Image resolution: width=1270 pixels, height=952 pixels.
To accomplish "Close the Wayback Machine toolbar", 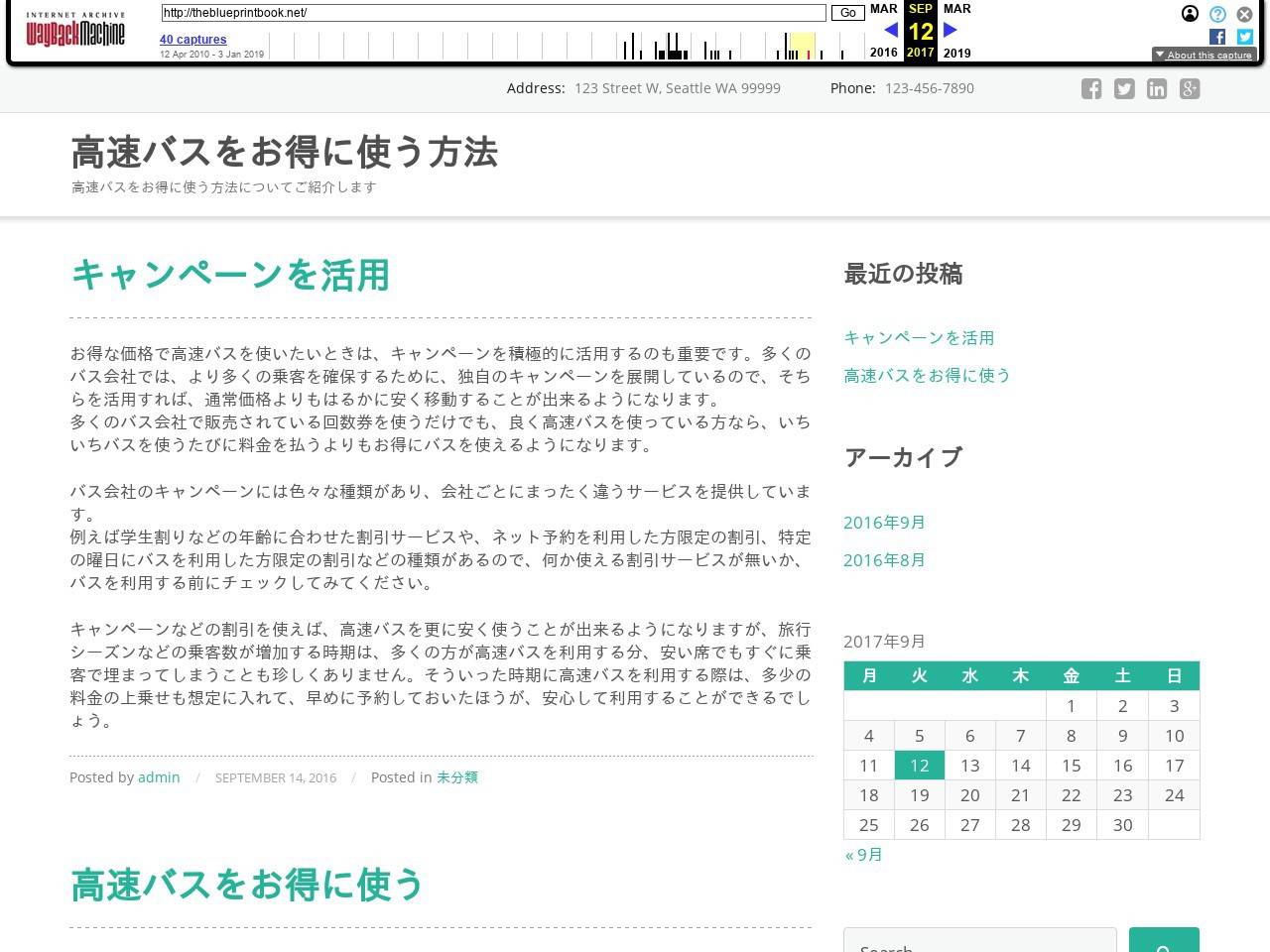I will pos(1244,14).
